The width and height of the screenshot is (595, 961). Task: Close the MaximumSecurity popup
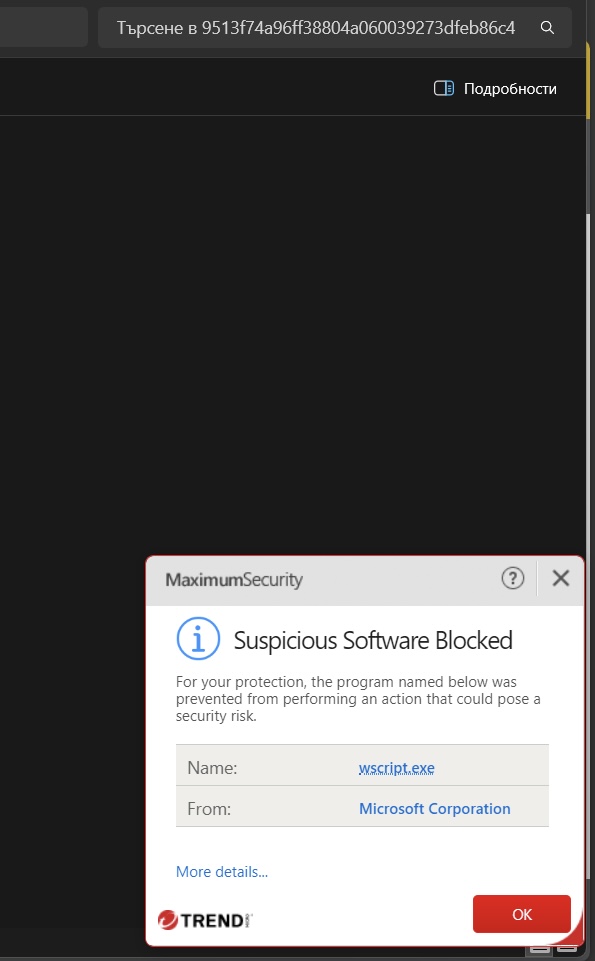click(561, 578)
